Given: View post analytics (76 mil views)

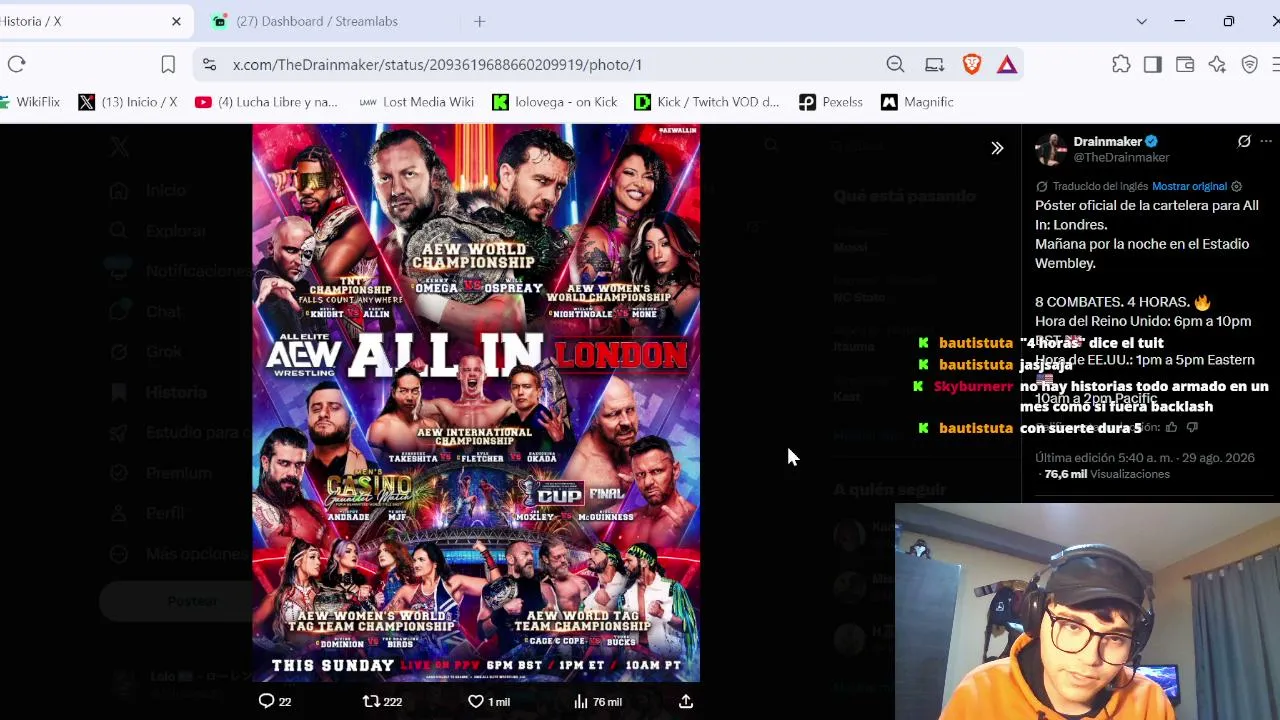Looking at the screenshot, I should (597, 701).
